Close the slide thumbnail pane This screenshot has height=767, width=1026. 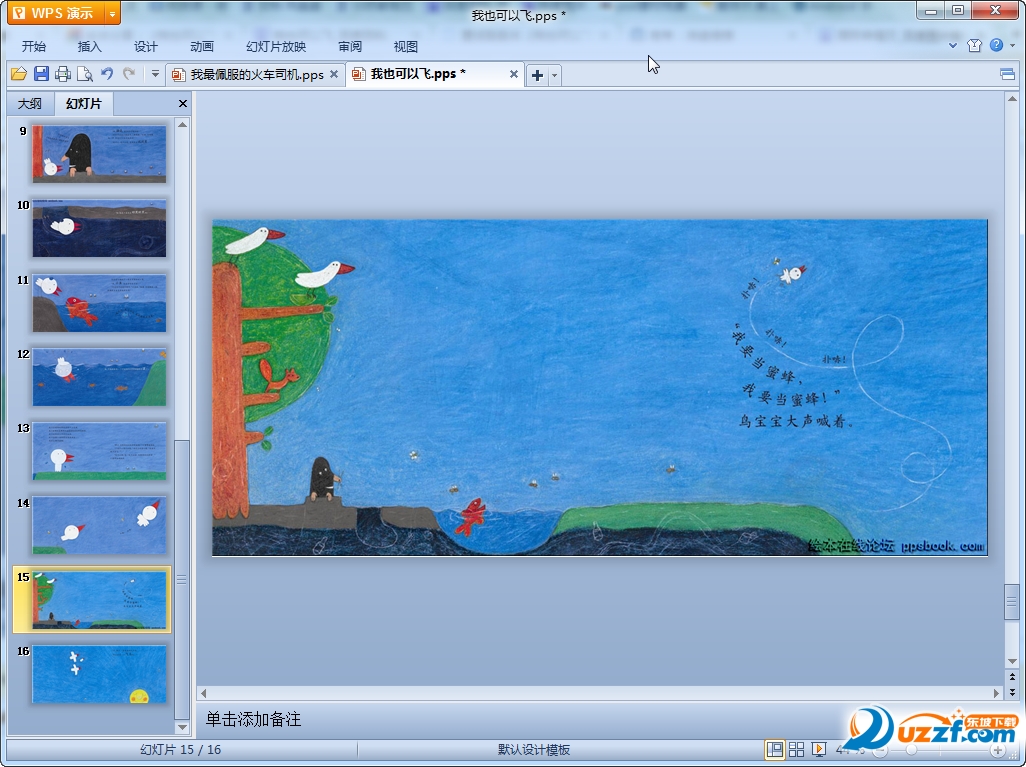coord(183,103)
